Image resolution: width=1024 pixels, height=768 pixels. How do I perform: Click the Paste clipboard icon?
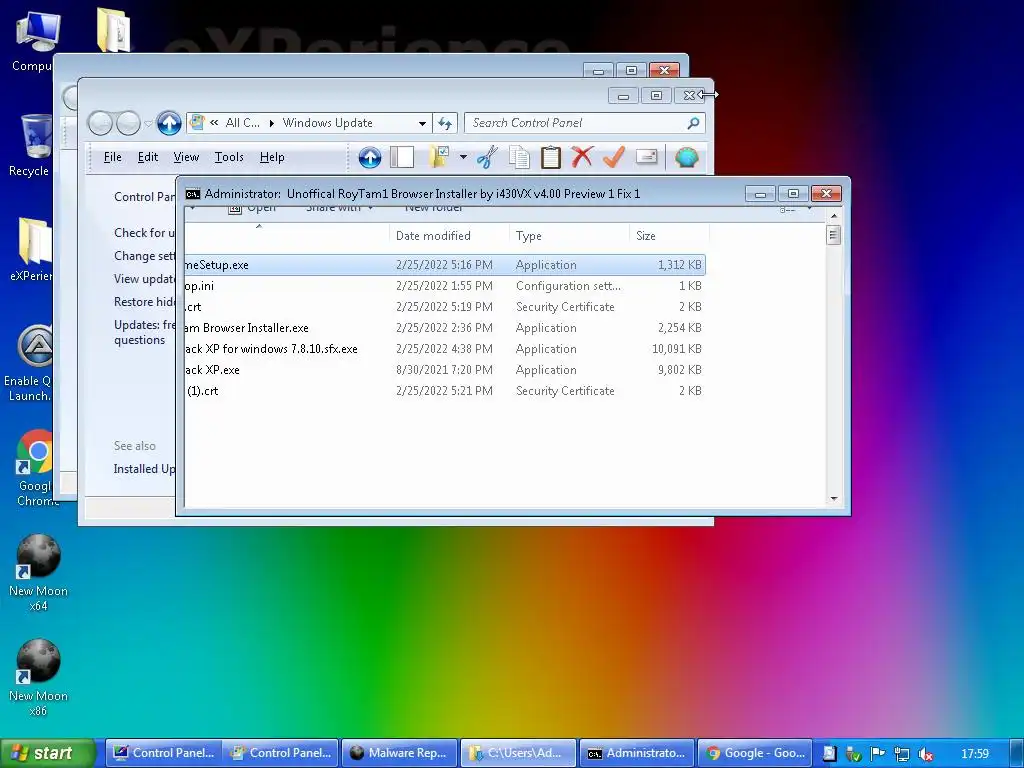[x=551, y=157]
